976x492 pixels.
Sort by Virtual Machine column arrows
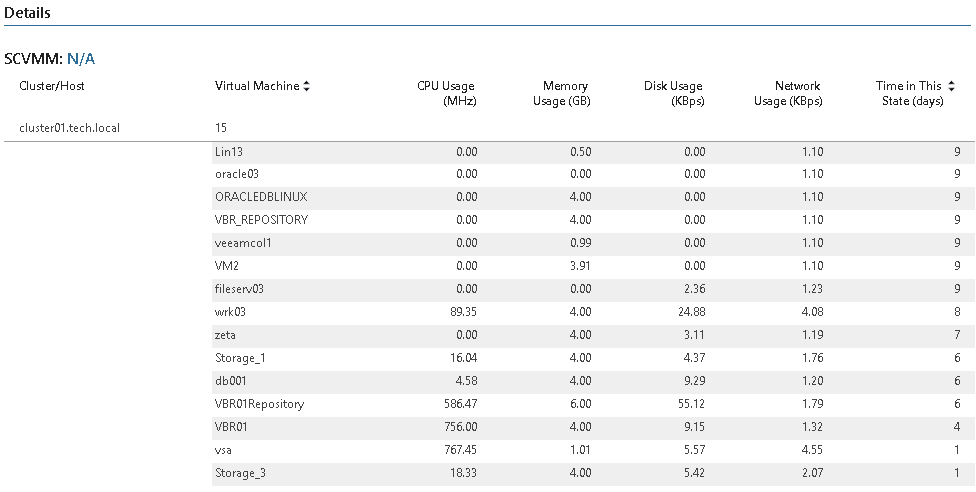point(306,87)
